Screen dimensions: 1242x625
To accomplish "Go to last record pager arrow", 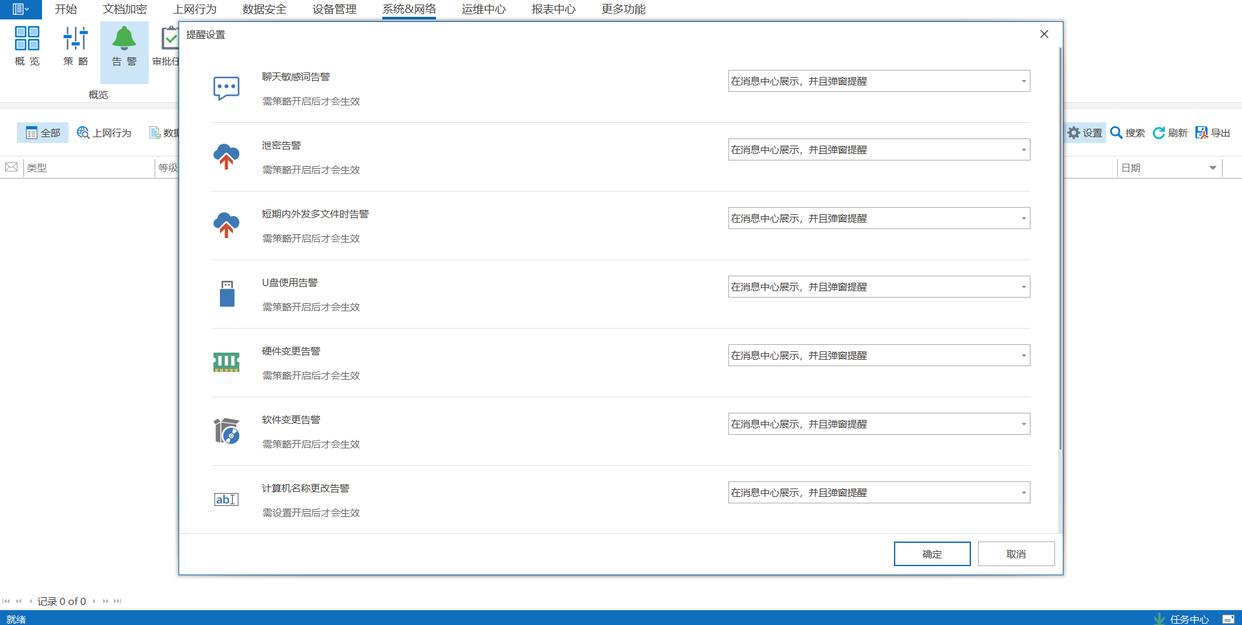I will (117, 601).
